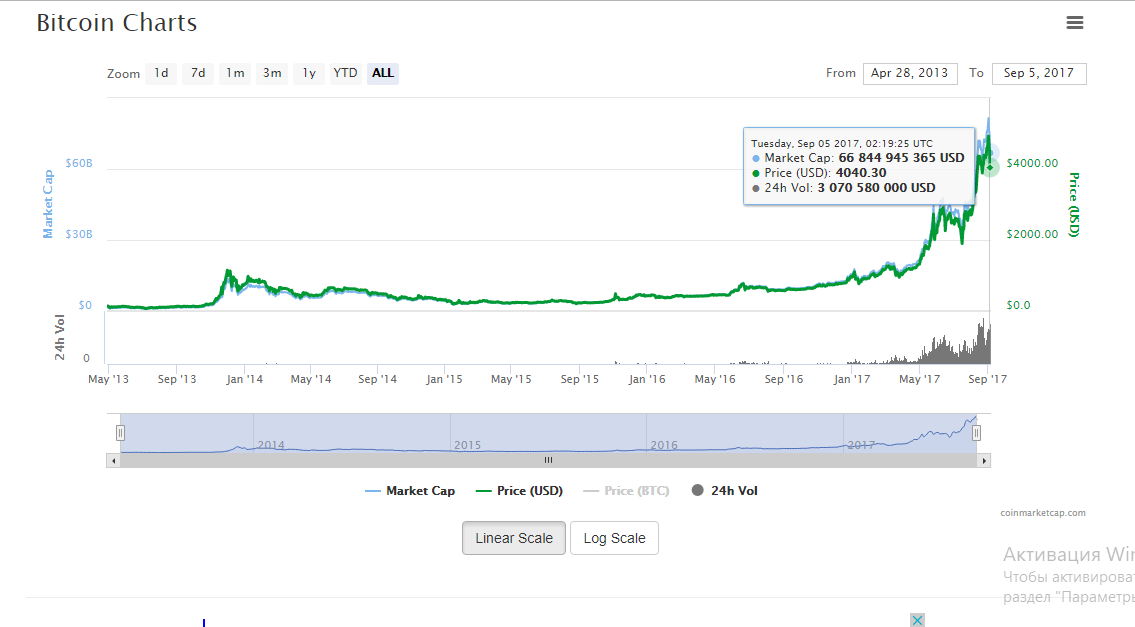Switch to Log Scale
This screenshot has height=627, width=1135.
614,538
